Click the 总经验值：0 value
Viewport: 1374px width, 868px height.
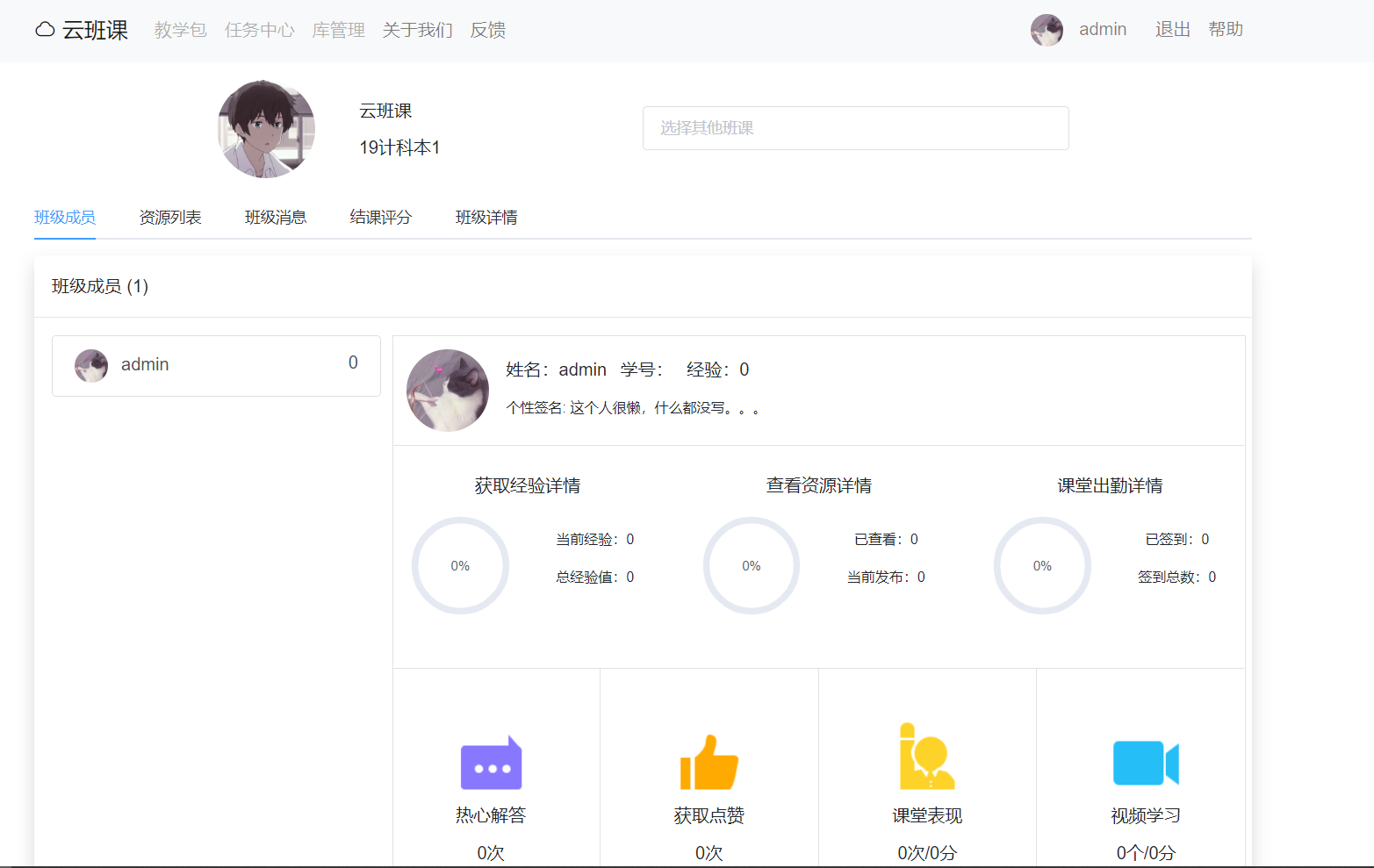(595, 577)
